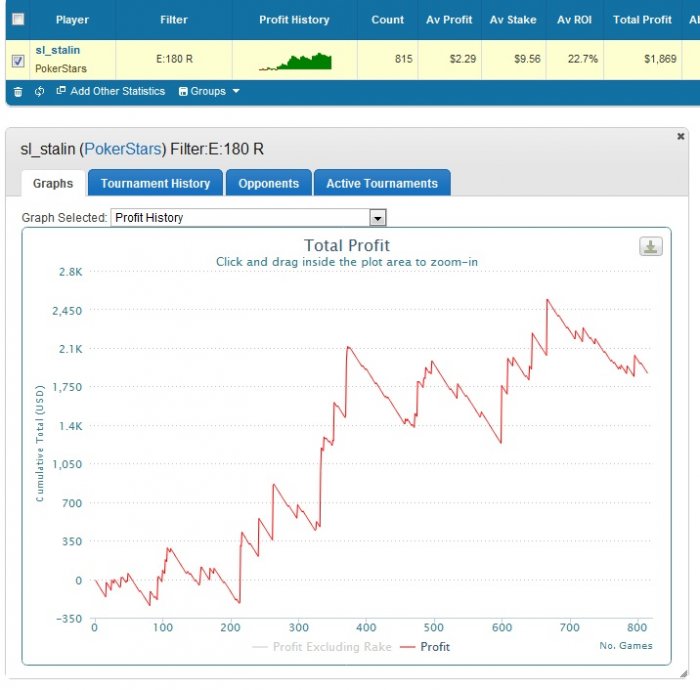The width and height of the screenshot is (700, 690).
Task: Sort by Total Profit column header
Action: 642,20
